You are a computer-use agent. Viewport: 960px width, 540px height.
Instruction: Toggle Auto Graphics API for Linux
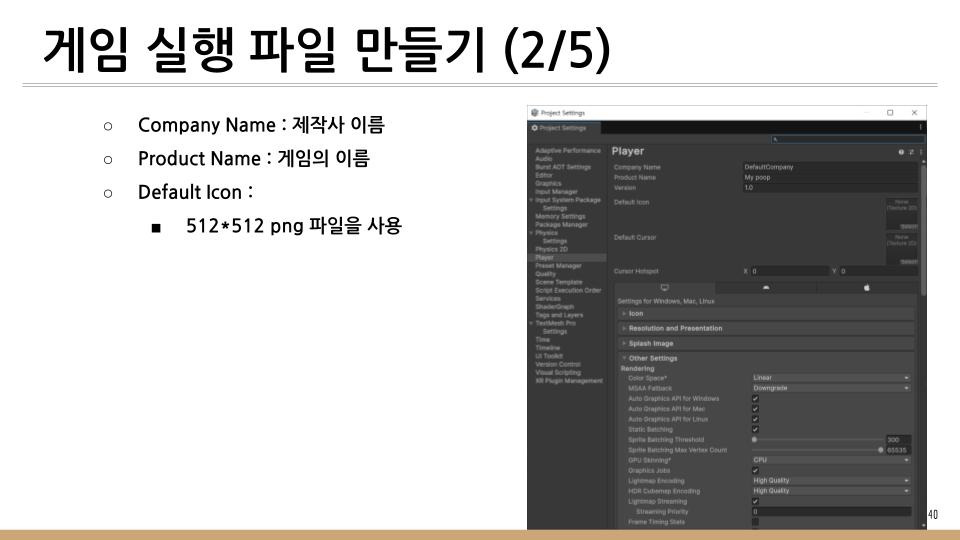tap(755, 419)
